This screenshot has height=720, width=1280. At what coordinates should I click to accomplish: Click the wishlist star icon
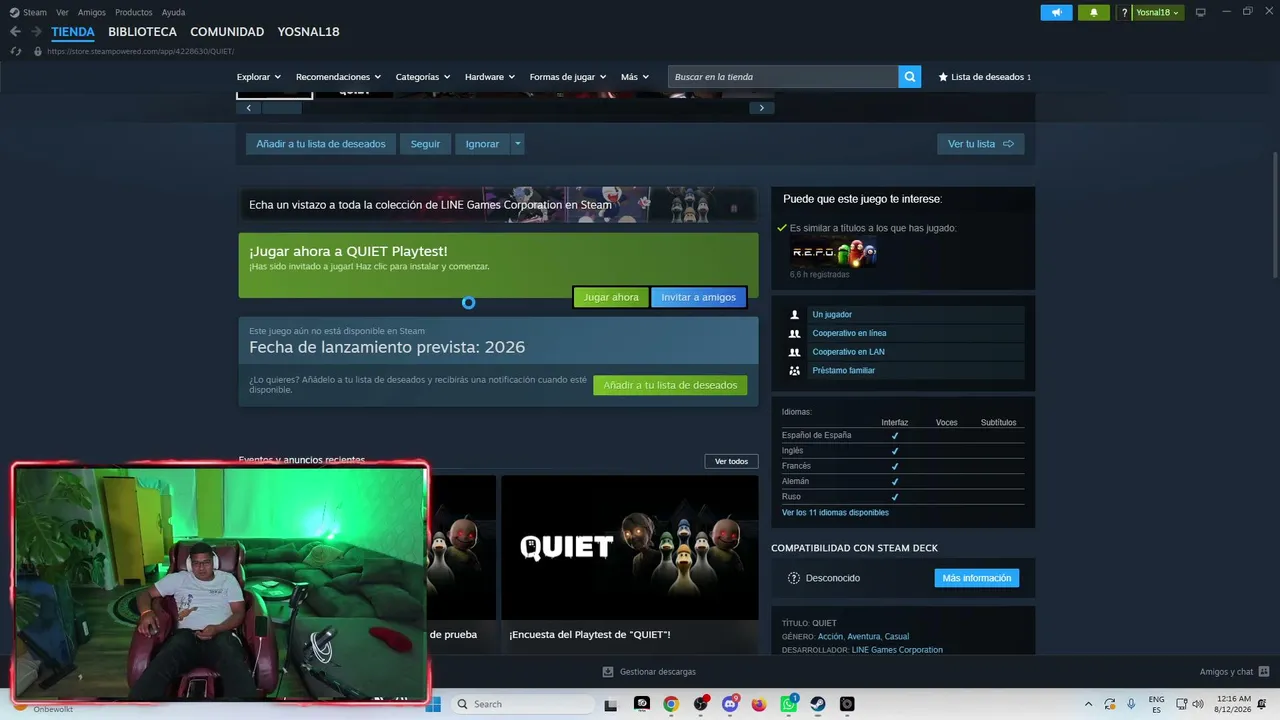pos(943,77)
